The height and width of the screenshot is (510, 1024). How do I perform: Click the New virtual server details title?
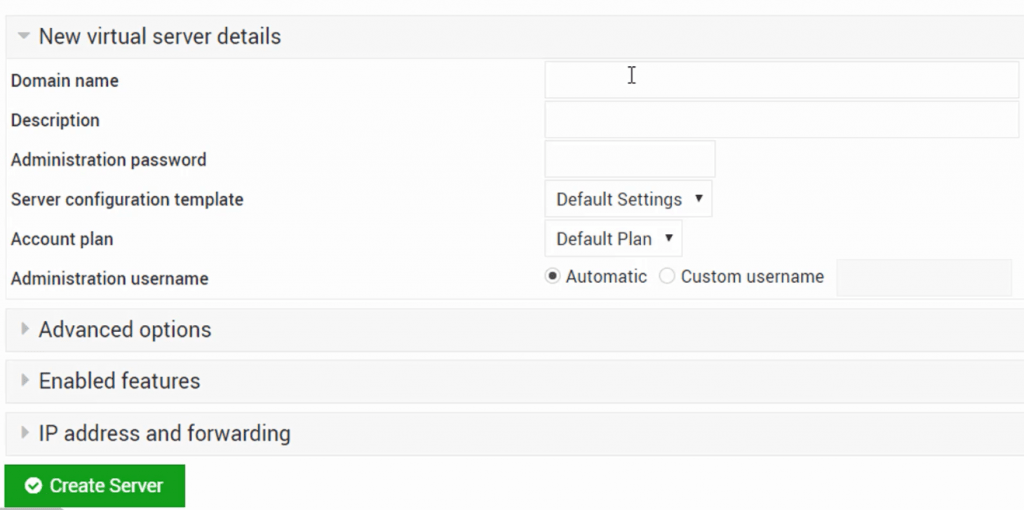(160, 37)
